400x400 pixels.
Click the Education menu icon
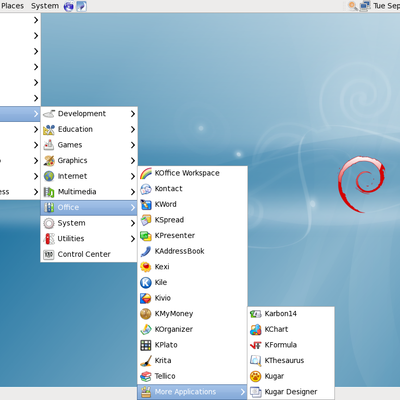coord(49,129)
